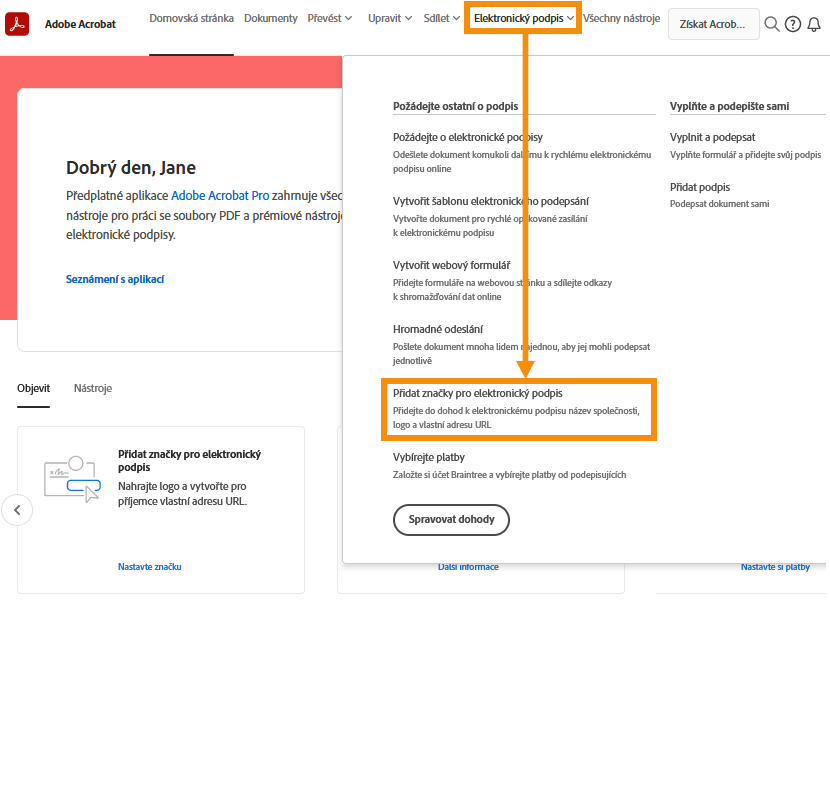
Task: Select the Objevit tab
Action: (33, 388)
